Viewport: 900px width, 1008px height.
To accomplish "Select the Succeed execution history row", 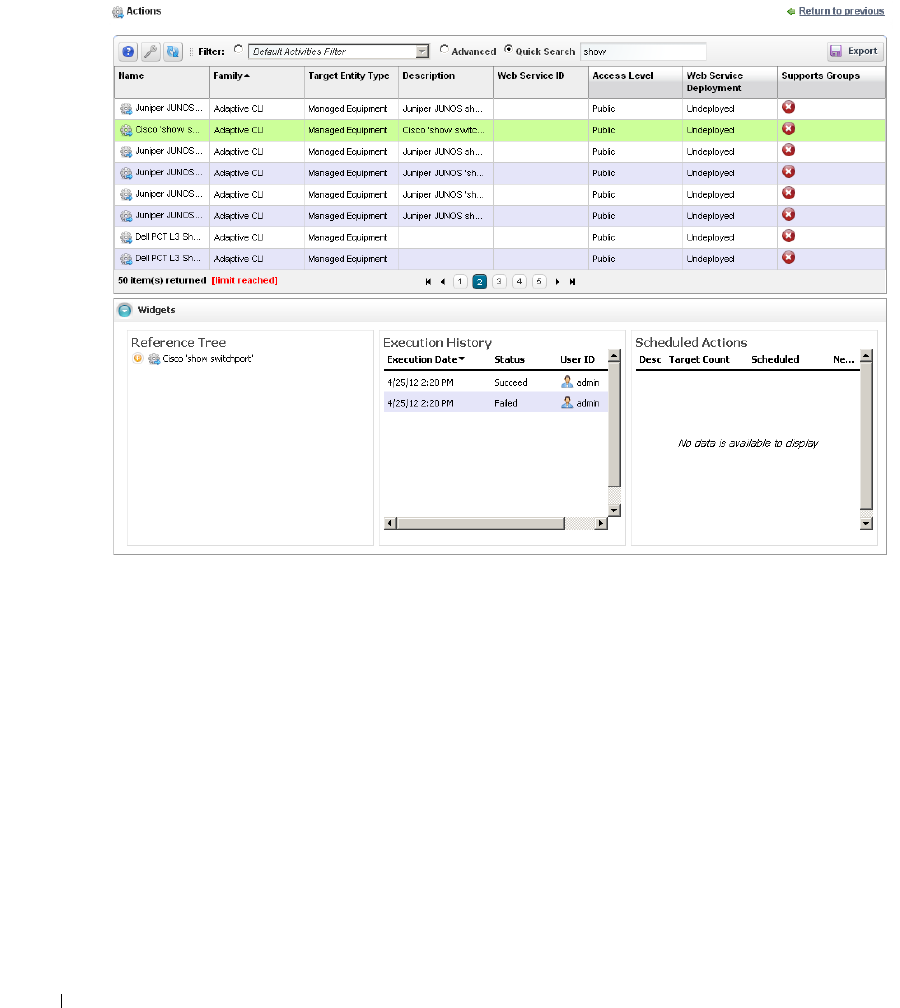I will point(496,382).
